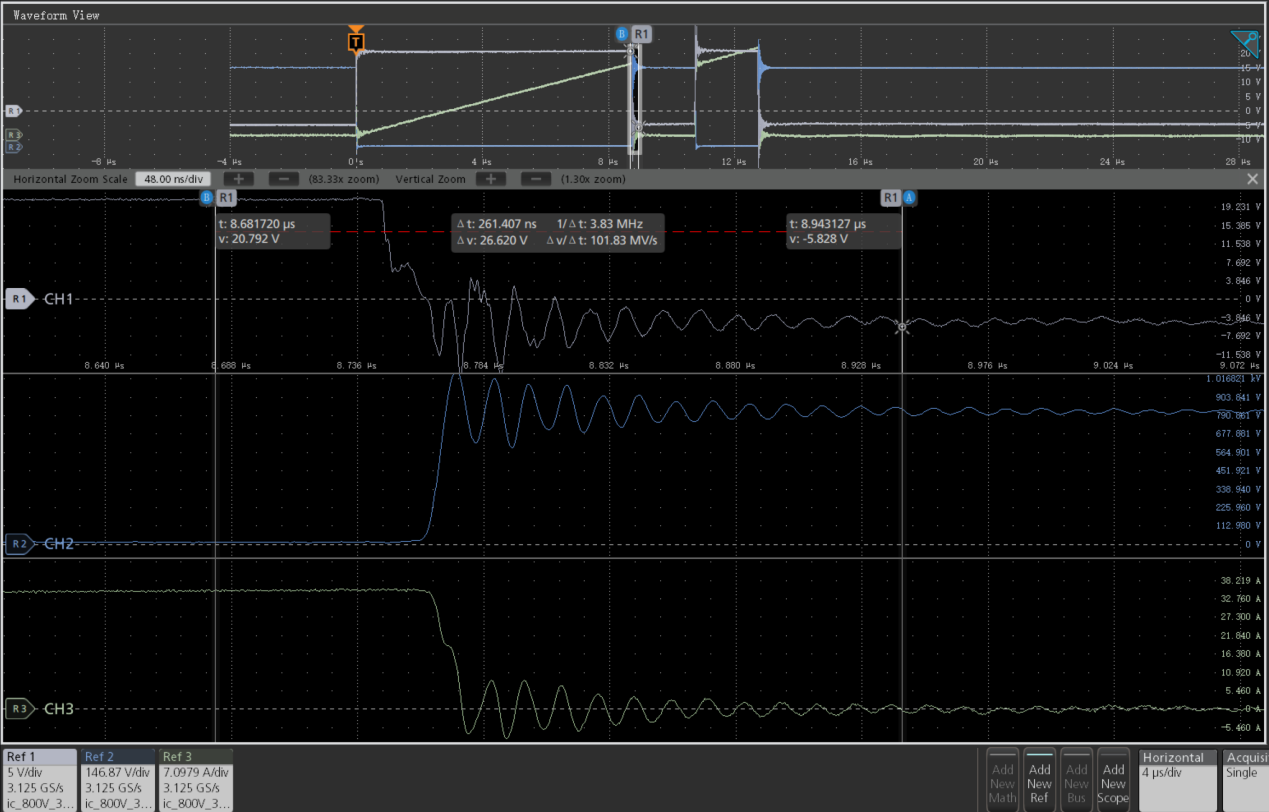The image size is (1269, 812).
Task: Open the Ref 2 settings badge
Action: point(117,780)
